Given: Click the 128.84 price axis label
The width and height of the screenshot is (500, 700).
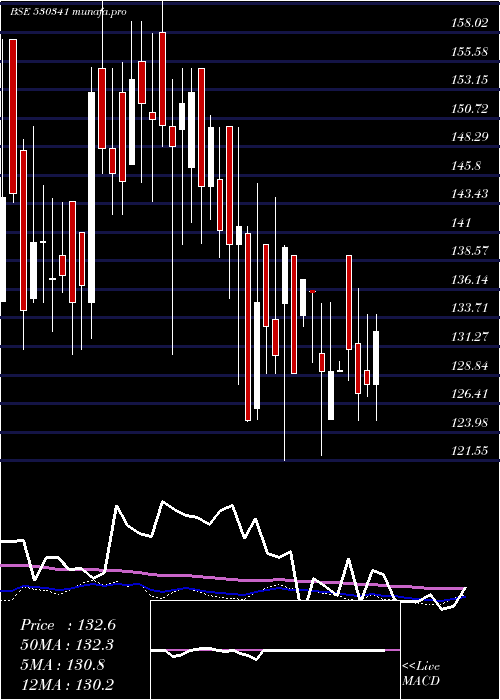Looking at the screenshot, I should [x=470, y=366].
